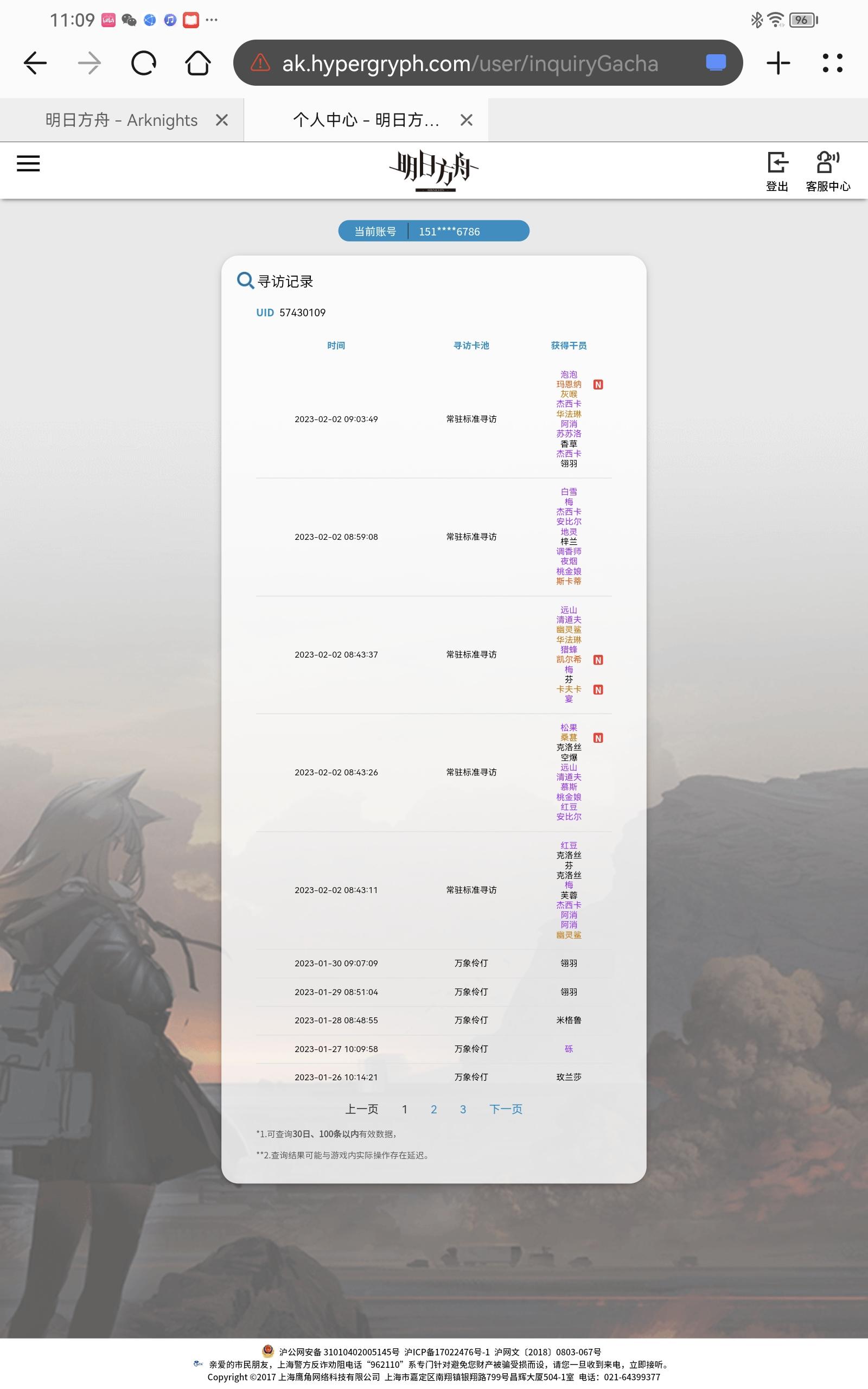The width and height of the screenshot is (868, 1389).
Task: Open a new tab with the plus icon
Action: coord(778,63)
